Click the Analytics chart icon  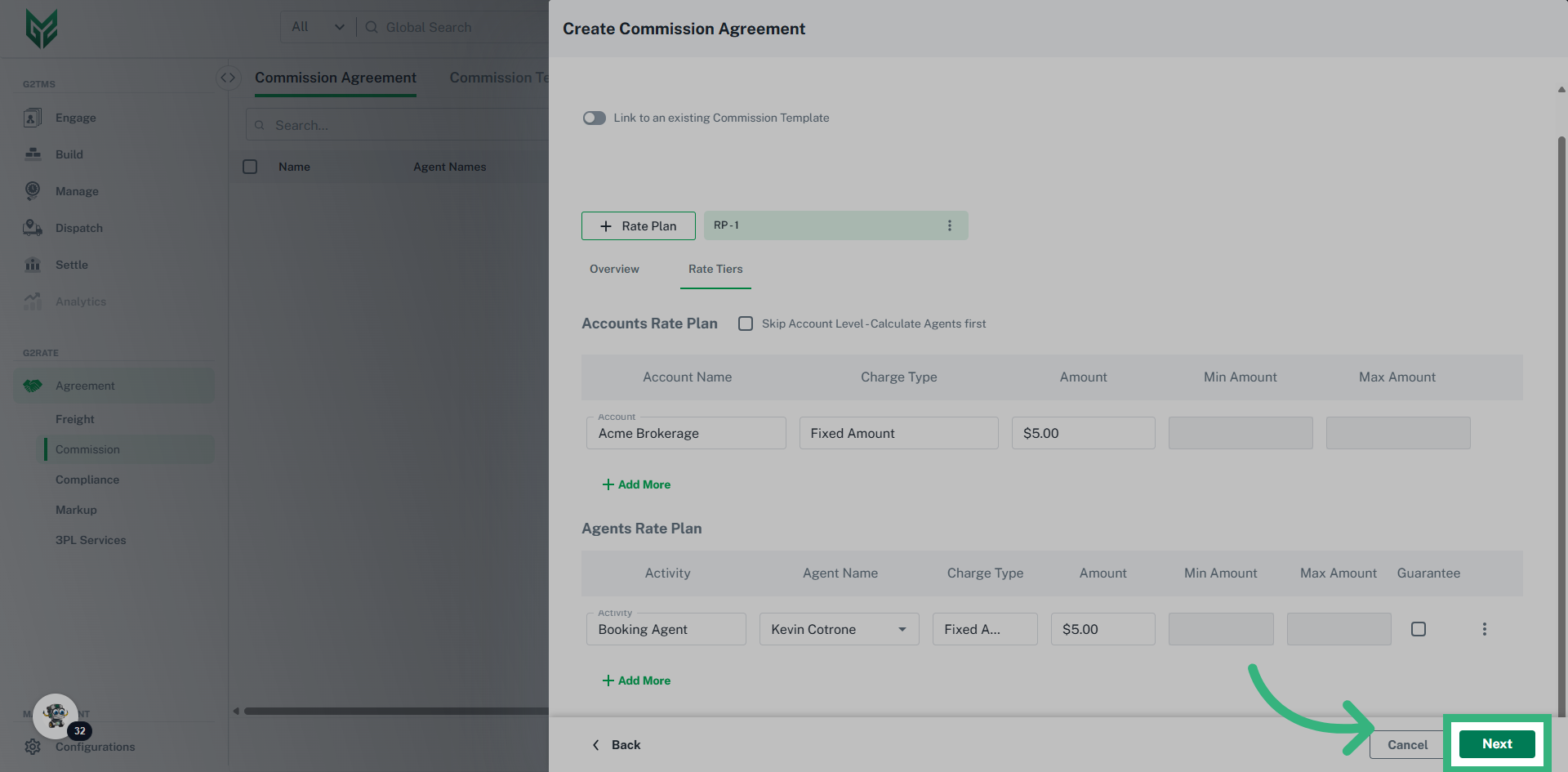pos(32,301)
